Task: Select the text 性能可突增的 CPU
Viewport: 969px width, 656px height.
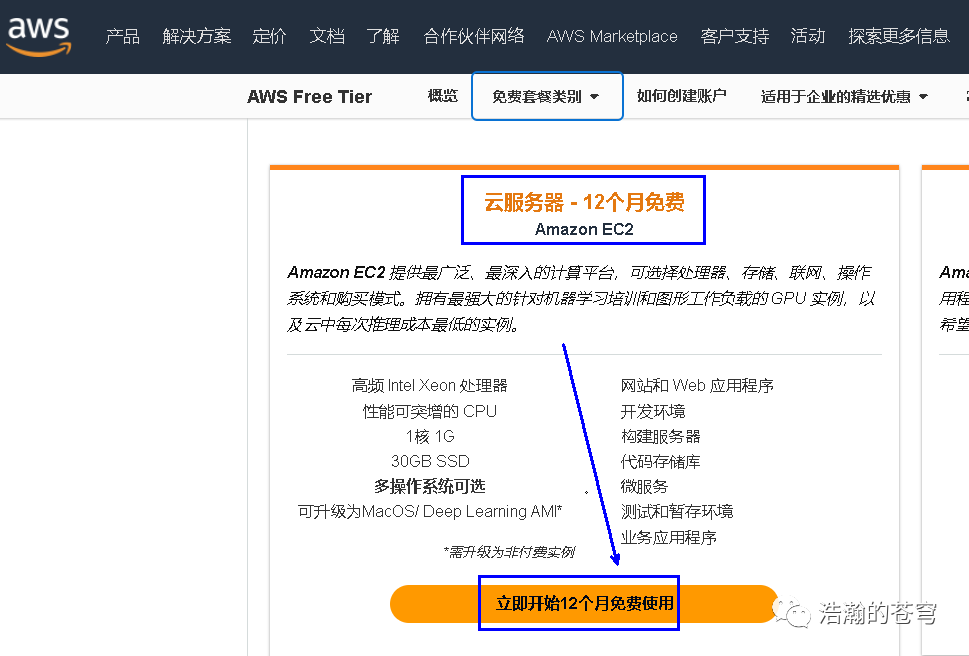Action: coord(429,411)
